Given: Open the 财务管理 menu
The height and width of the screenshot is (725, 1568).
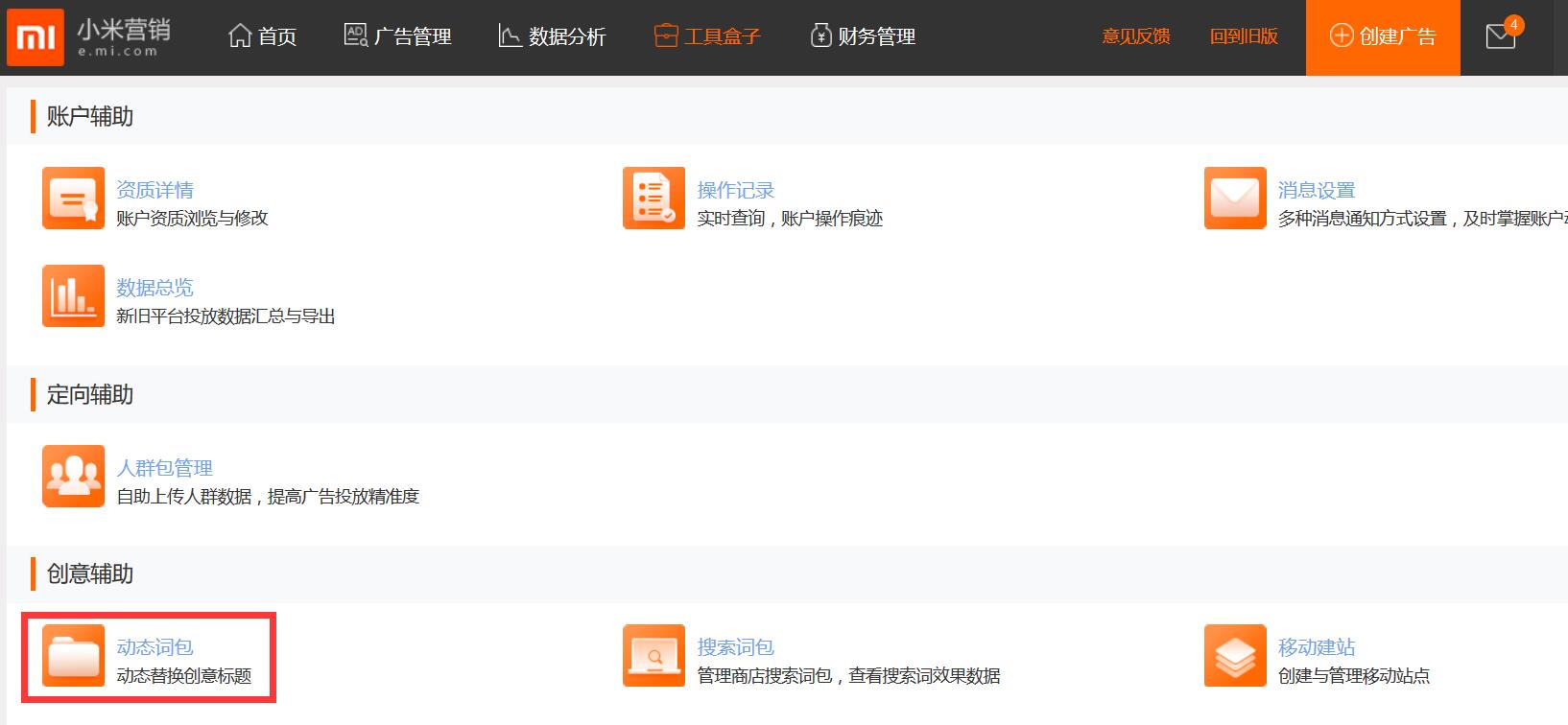Looking at the screenshot, I should point(863,36).
